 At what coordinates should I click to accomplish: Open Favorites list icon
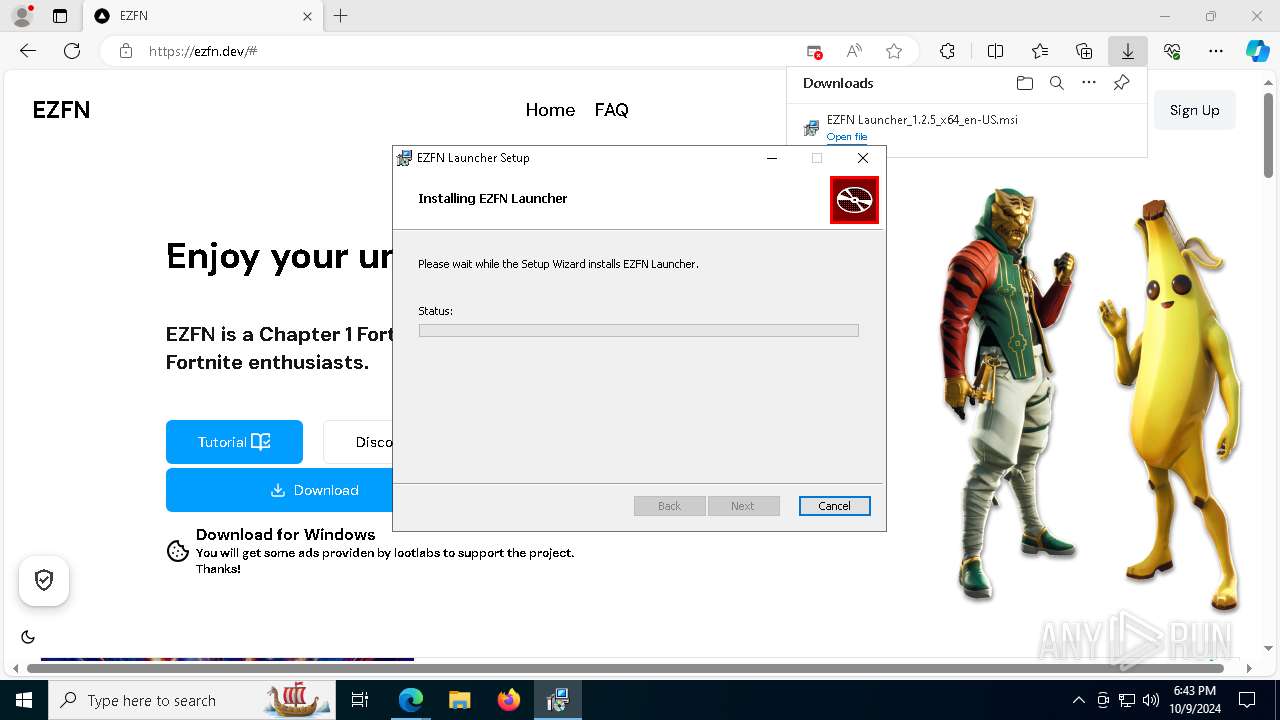pos(1040,51)
